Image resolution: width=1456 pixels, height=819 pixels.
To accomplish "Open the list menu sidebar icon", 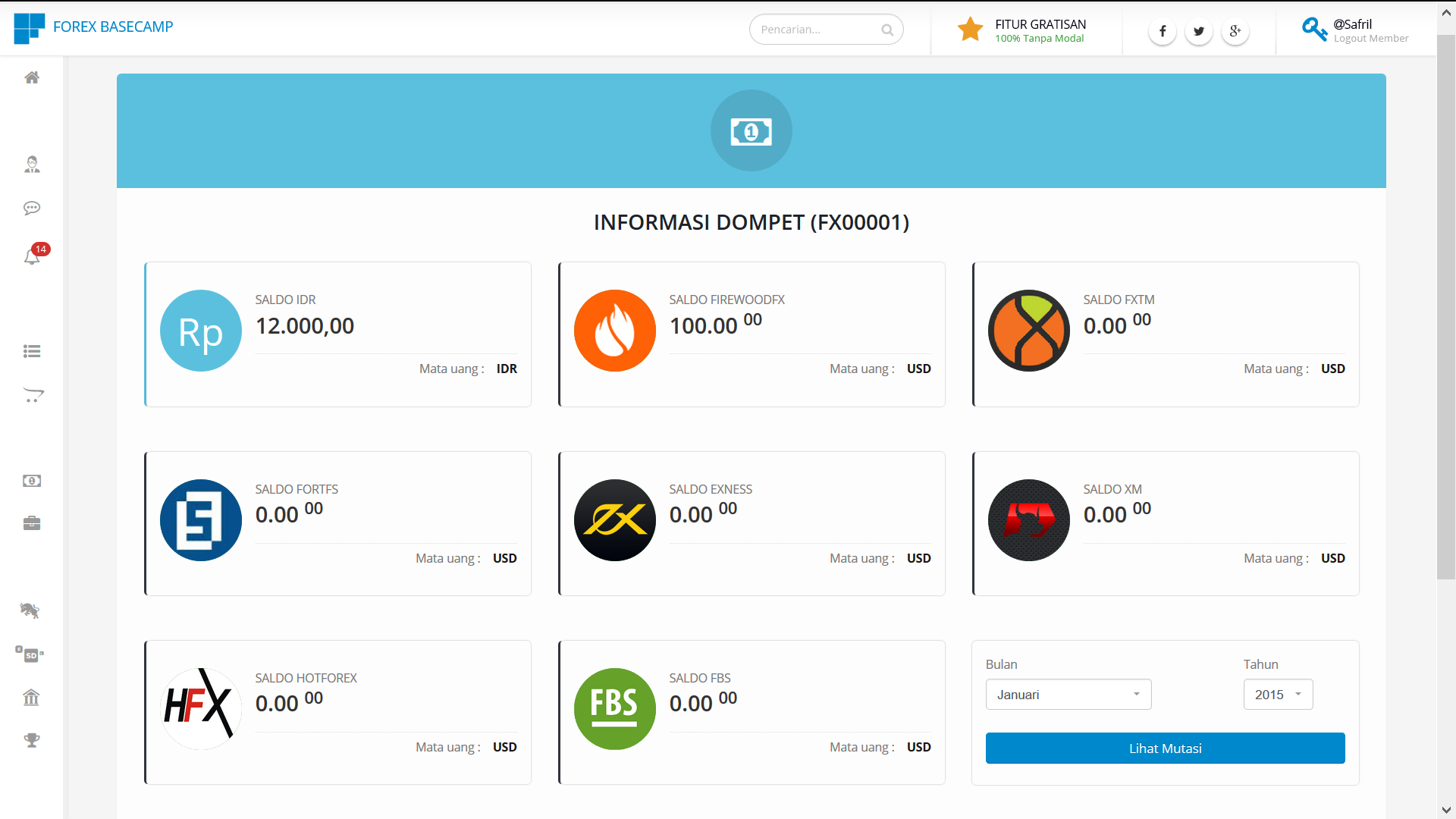I will 32,351.
